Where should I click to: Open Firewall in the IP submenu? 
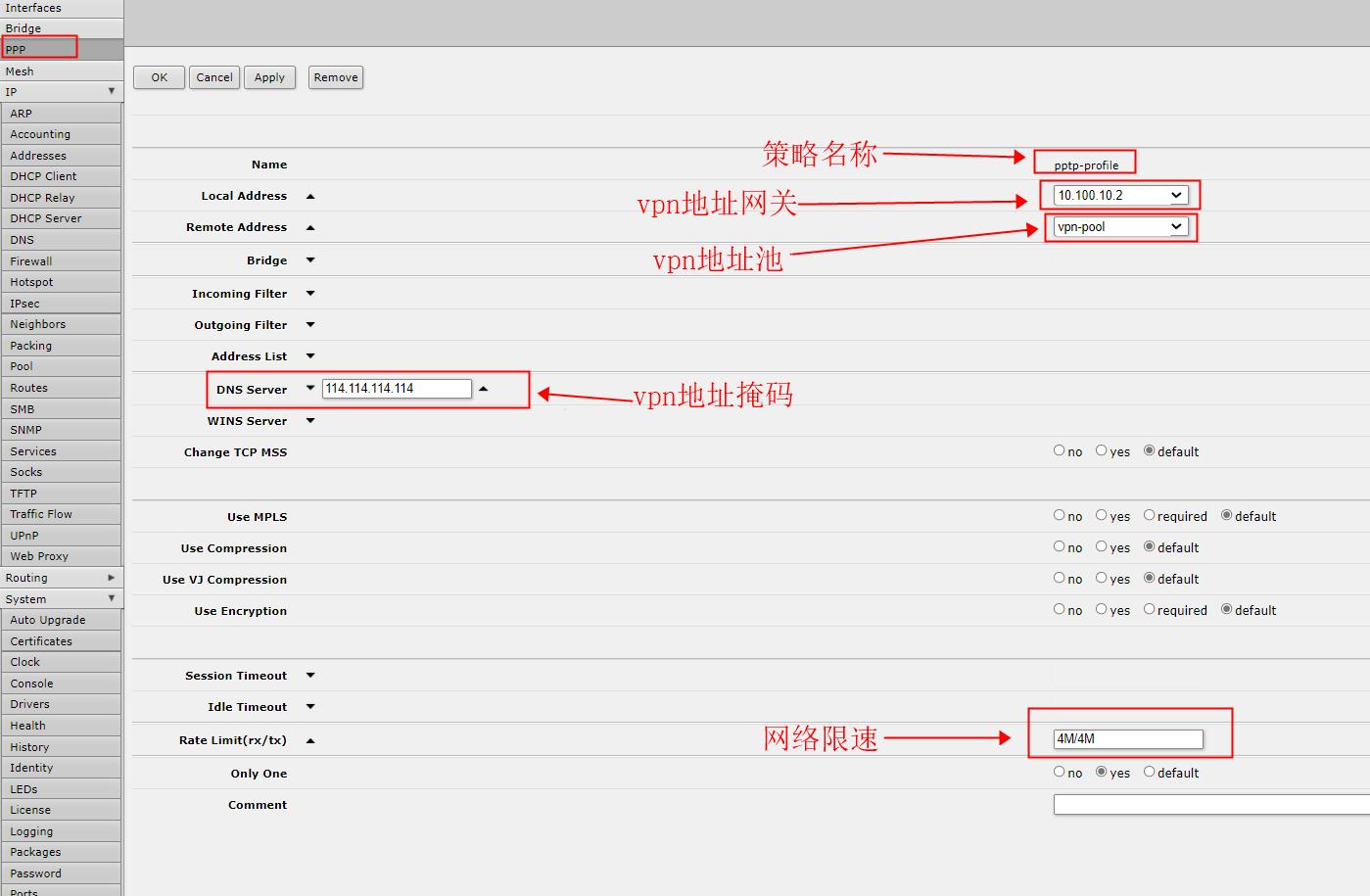pyautogui.click(x=31, y=261)
